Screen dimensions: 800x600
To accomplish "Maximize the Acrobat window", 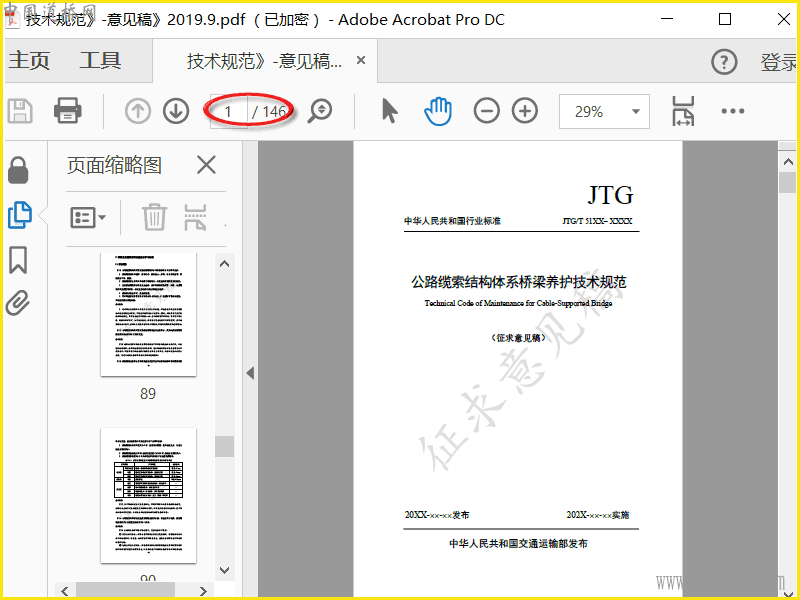I will pyautogui.click(x=724, y=19).
